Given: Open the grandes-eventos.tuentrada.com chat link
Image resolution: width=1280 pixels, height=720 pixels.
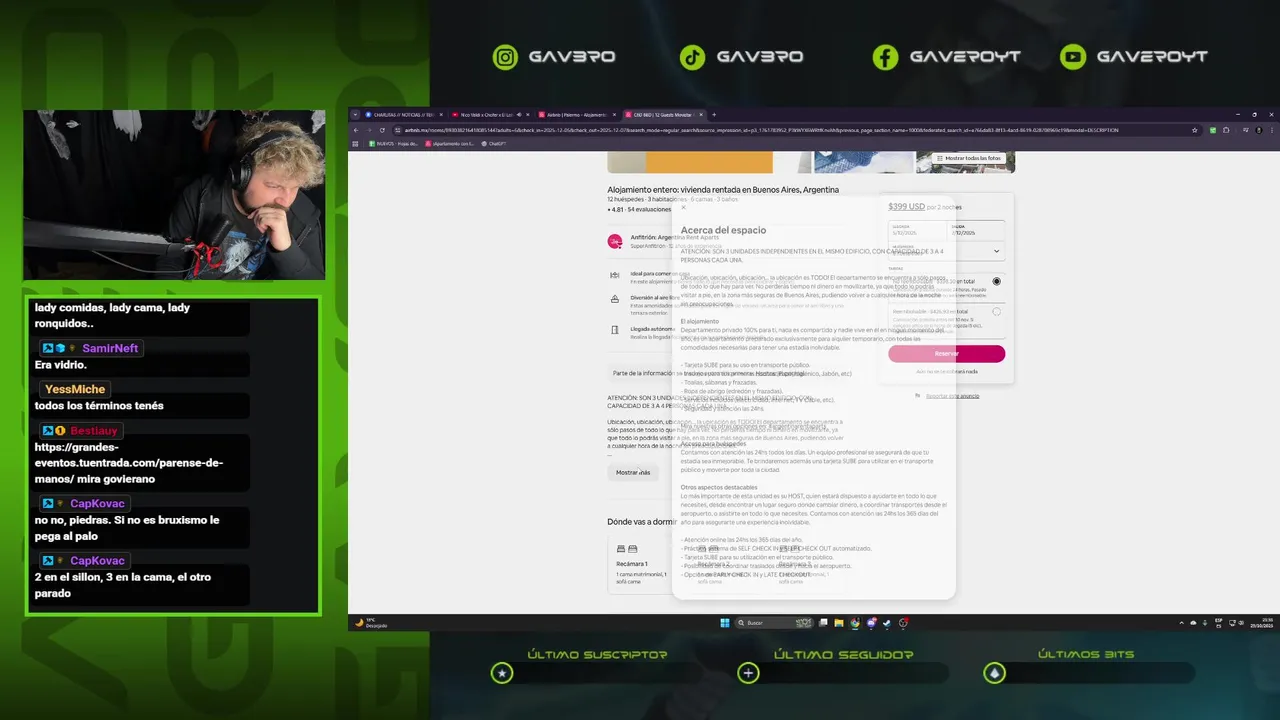Looking at the screenshot, I should click(x=129, y=463).
